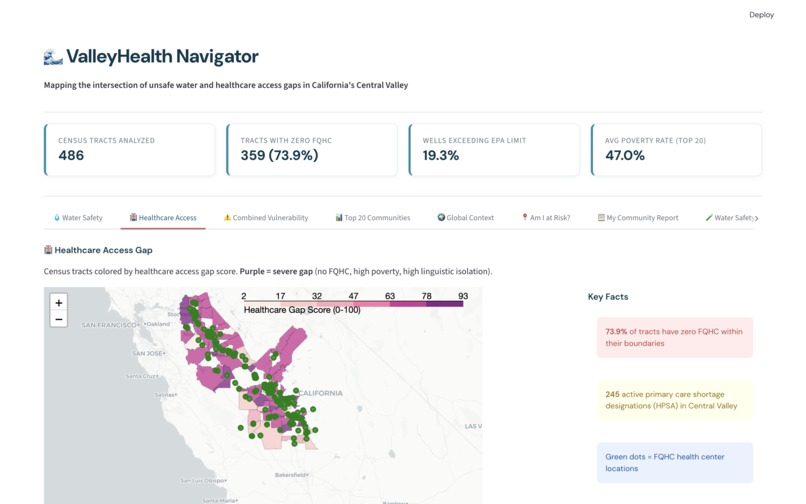Click the Green dots FQHC locations blue box
The width and height of the screenshot is (806, 504).
coord(674,463)
